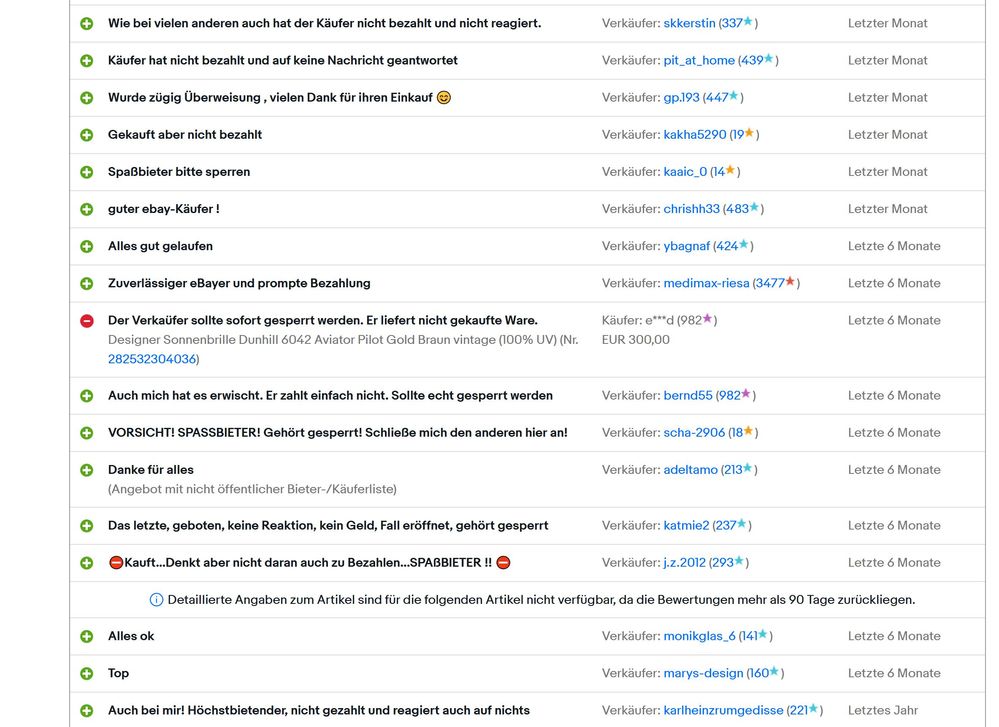Image resolution: width=999 pixels, height=727 pixels.
Task: Click the red negative feedback icon
Action: point(87,321)
